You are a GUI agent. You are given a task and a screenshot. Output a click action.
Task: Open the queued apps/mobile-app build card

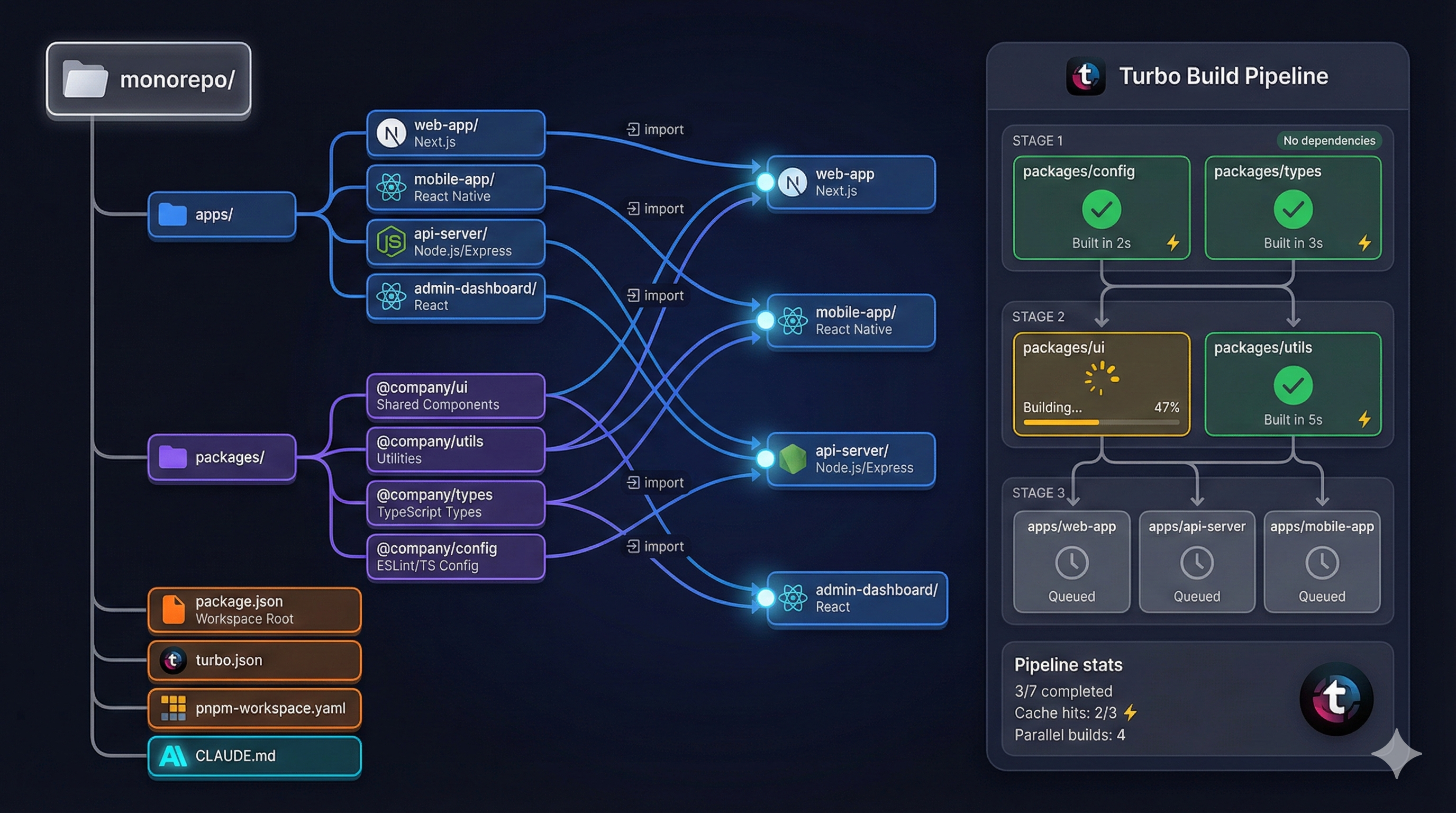[1323, 562]
